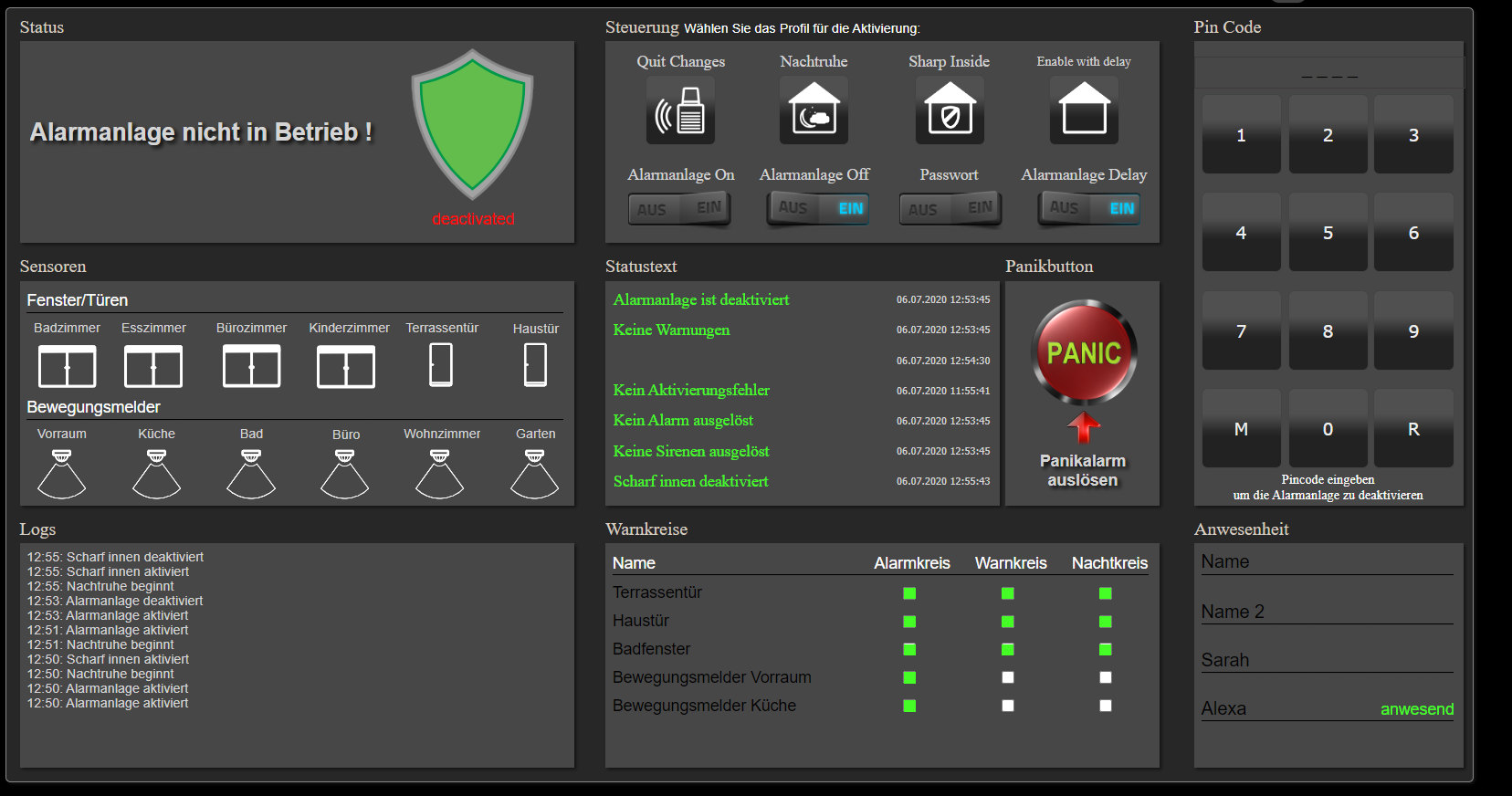The height and width of the screenshot is (796, 1512).
Task: Click 'Kein Alarm ausgelöst' status line
Action: [683, 420]
